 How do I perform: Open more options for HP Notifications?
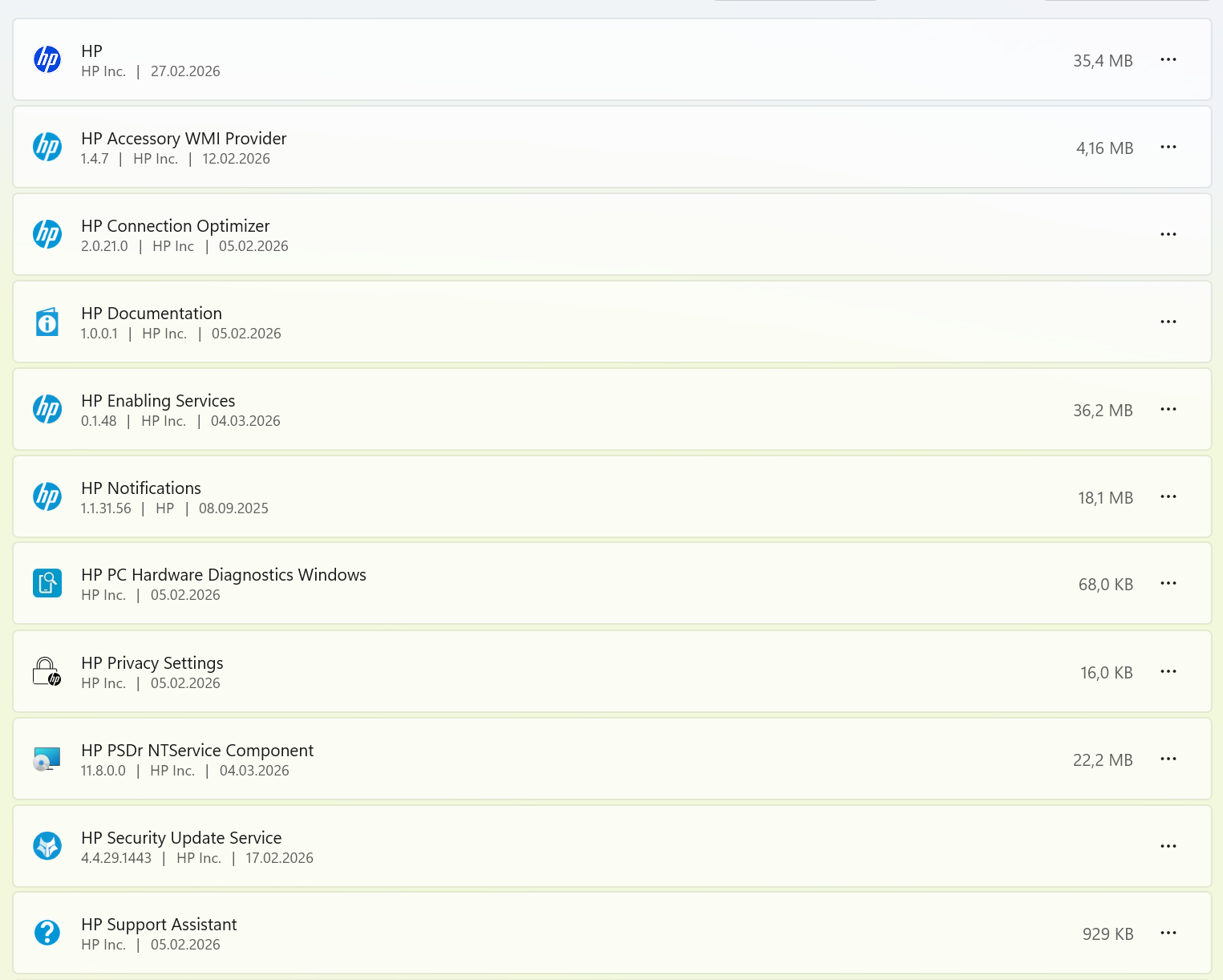click(x=1168, y=496)
